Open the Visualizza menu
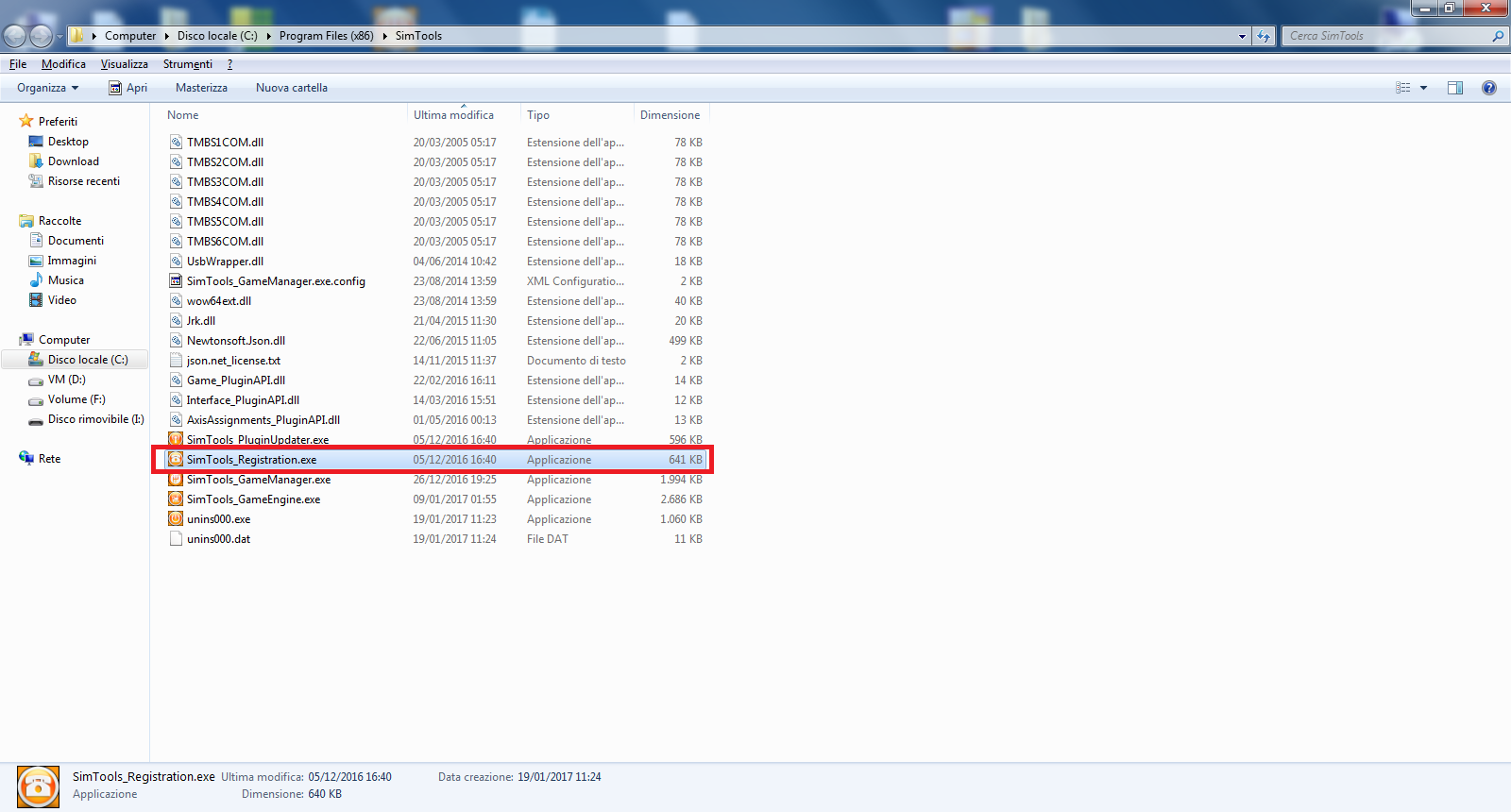This screenshot has height=812, width=1511. click(x=125, y=64)
